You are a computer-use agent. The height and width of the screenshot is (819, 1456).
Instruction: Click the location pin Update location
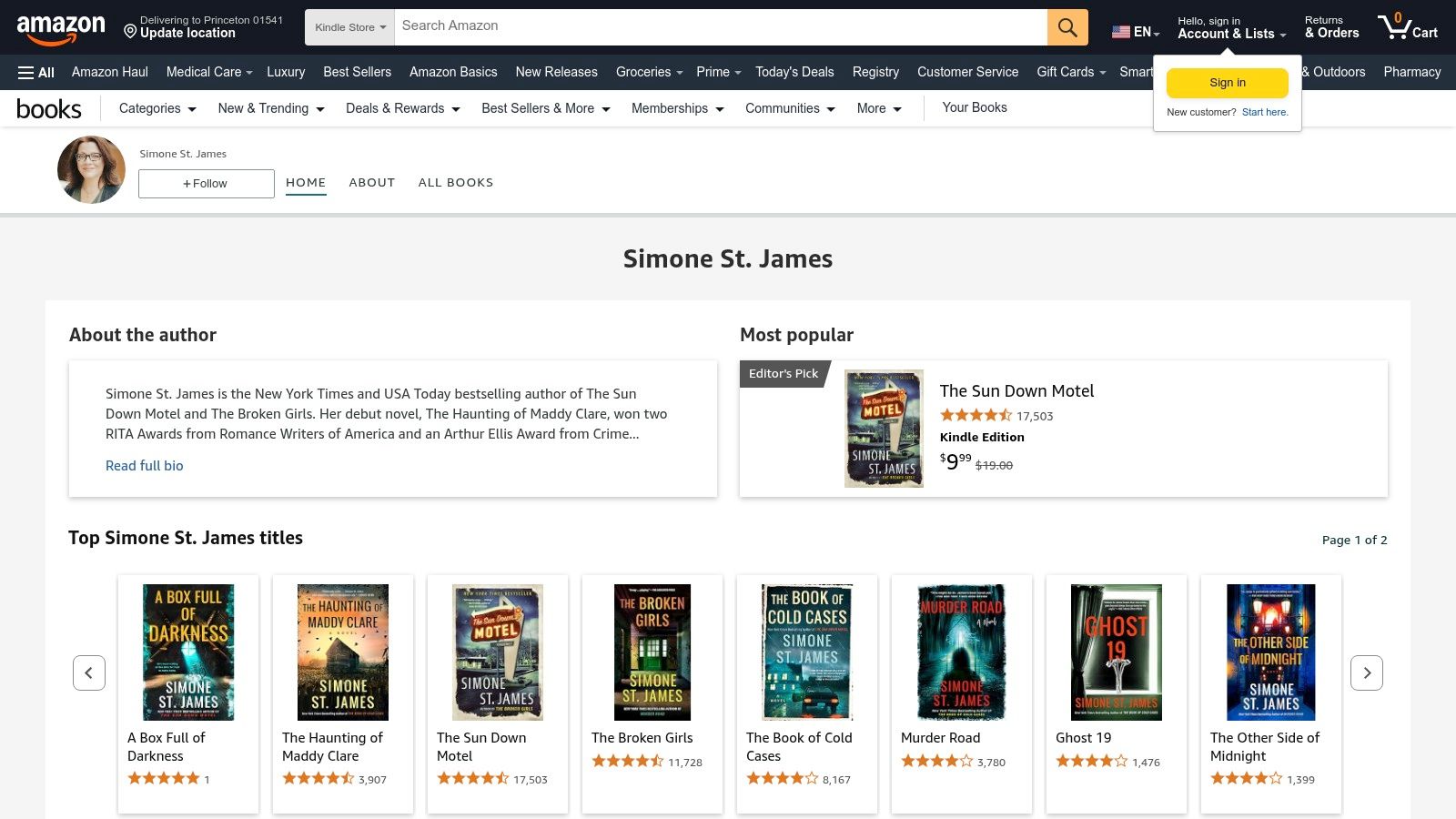(x=203, y=27)
